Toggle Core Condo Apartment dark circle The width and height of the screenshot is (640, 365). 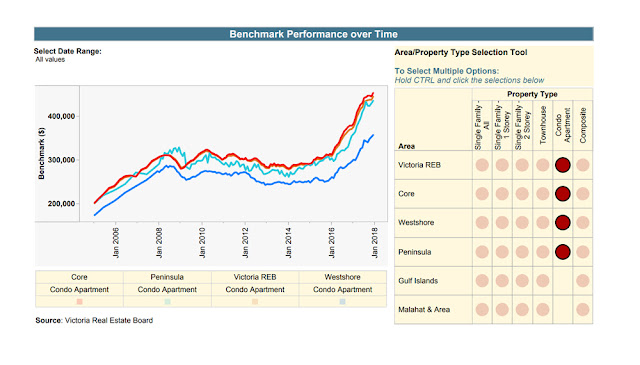562,194
